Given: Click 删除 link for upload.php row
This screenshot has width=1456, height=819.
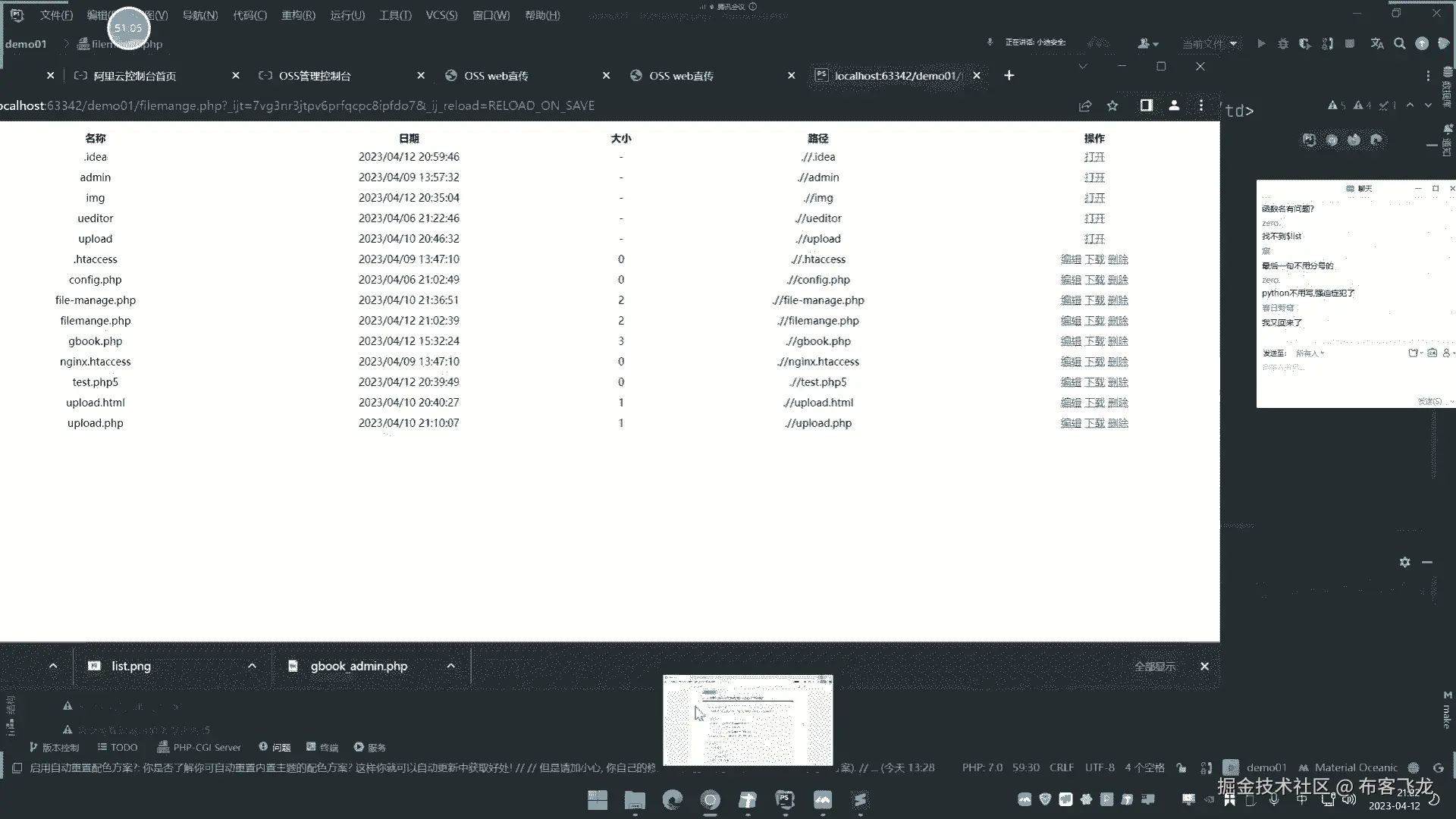Looking at the screenshot, I should [1118, 423].
